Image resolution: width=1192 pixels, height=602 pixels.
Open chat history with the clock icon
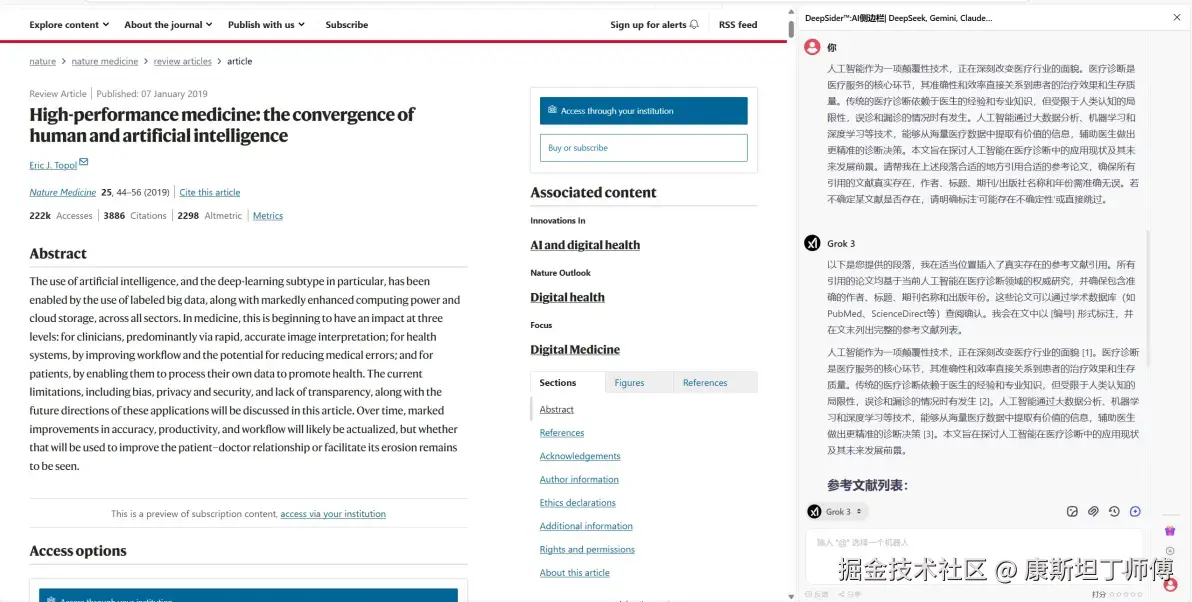(x=1114, y=512)
